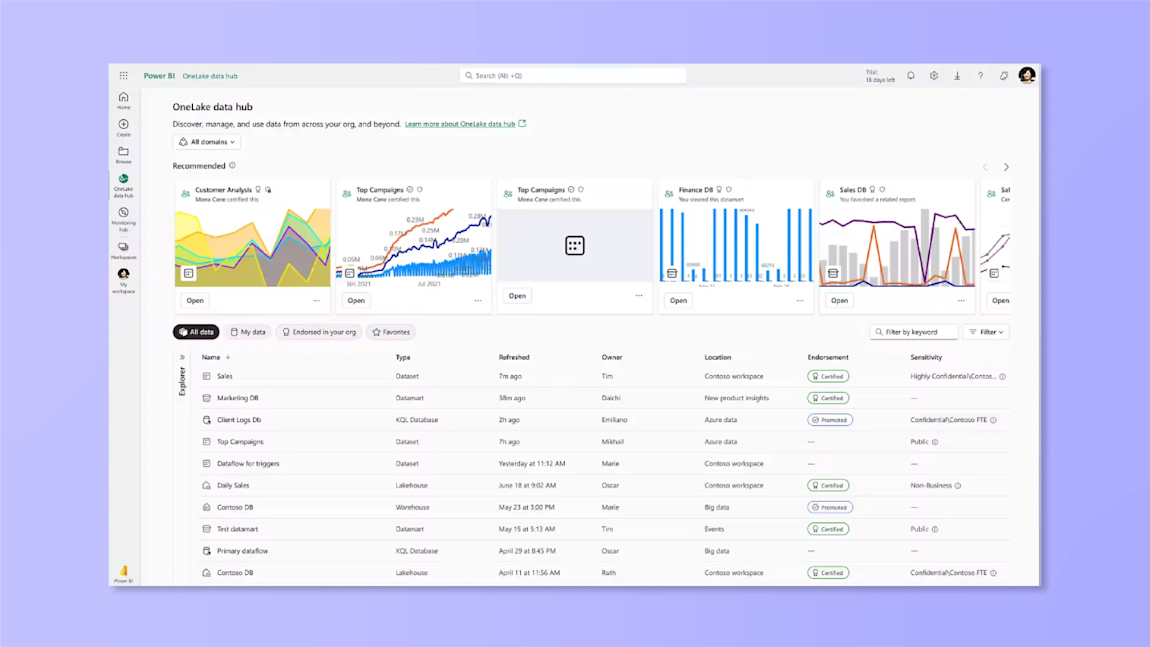
Task: Open the settings gear icon
Action: pyautogui.click(x=934, y=76)
